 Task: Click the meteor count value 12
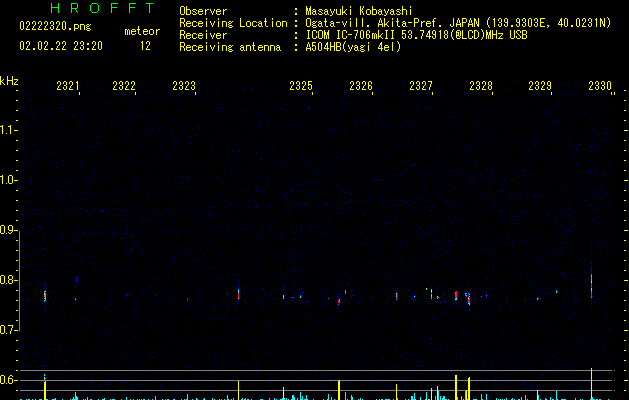[145, 46]
